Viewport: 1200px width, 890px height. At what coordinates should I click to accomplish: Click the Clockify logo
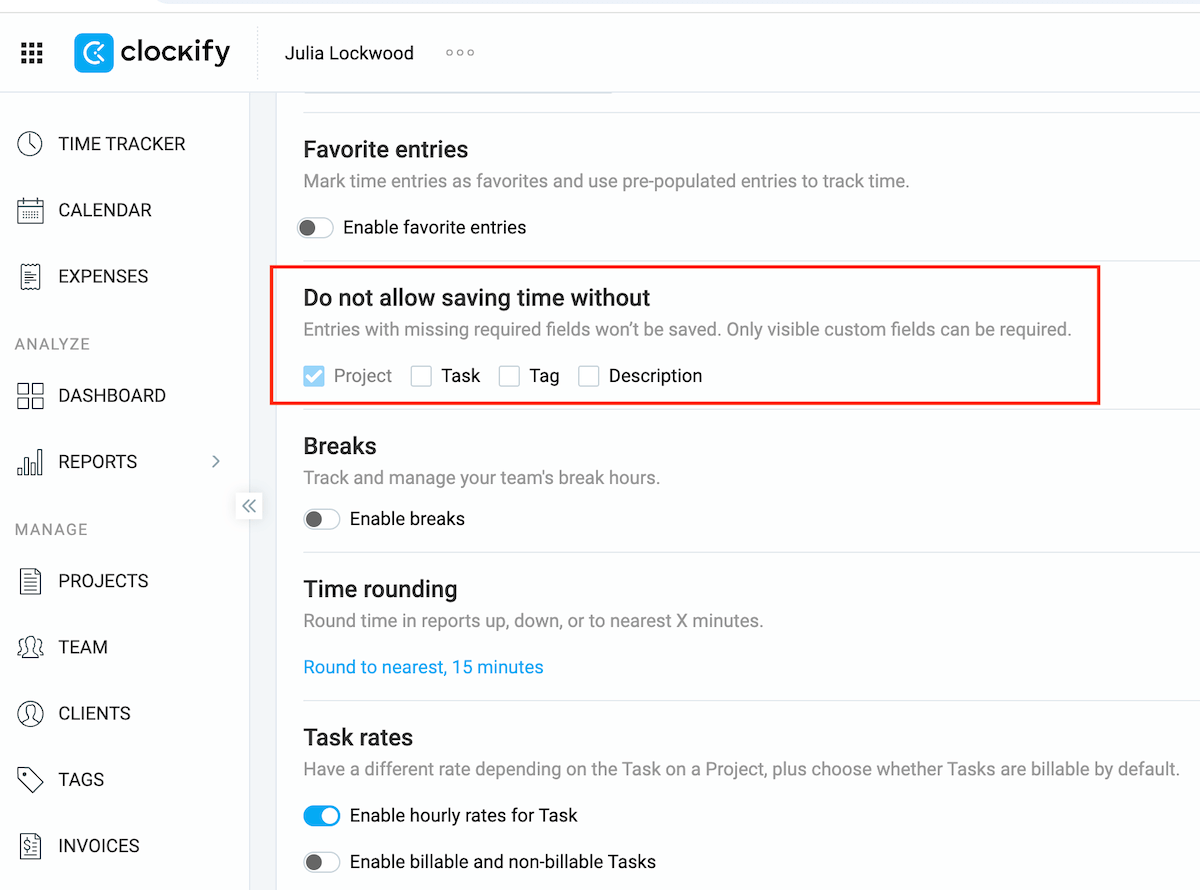click(152, 51)
